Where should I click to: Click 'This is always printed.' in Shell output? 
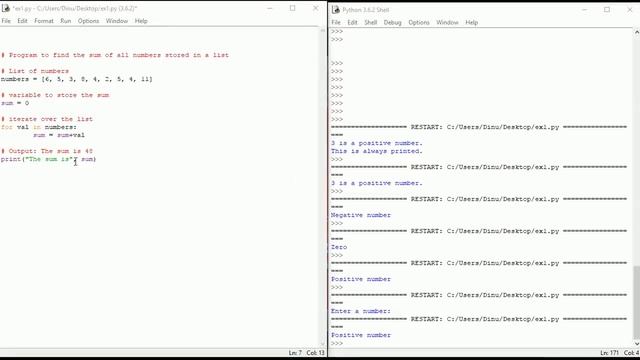(377, 151)
